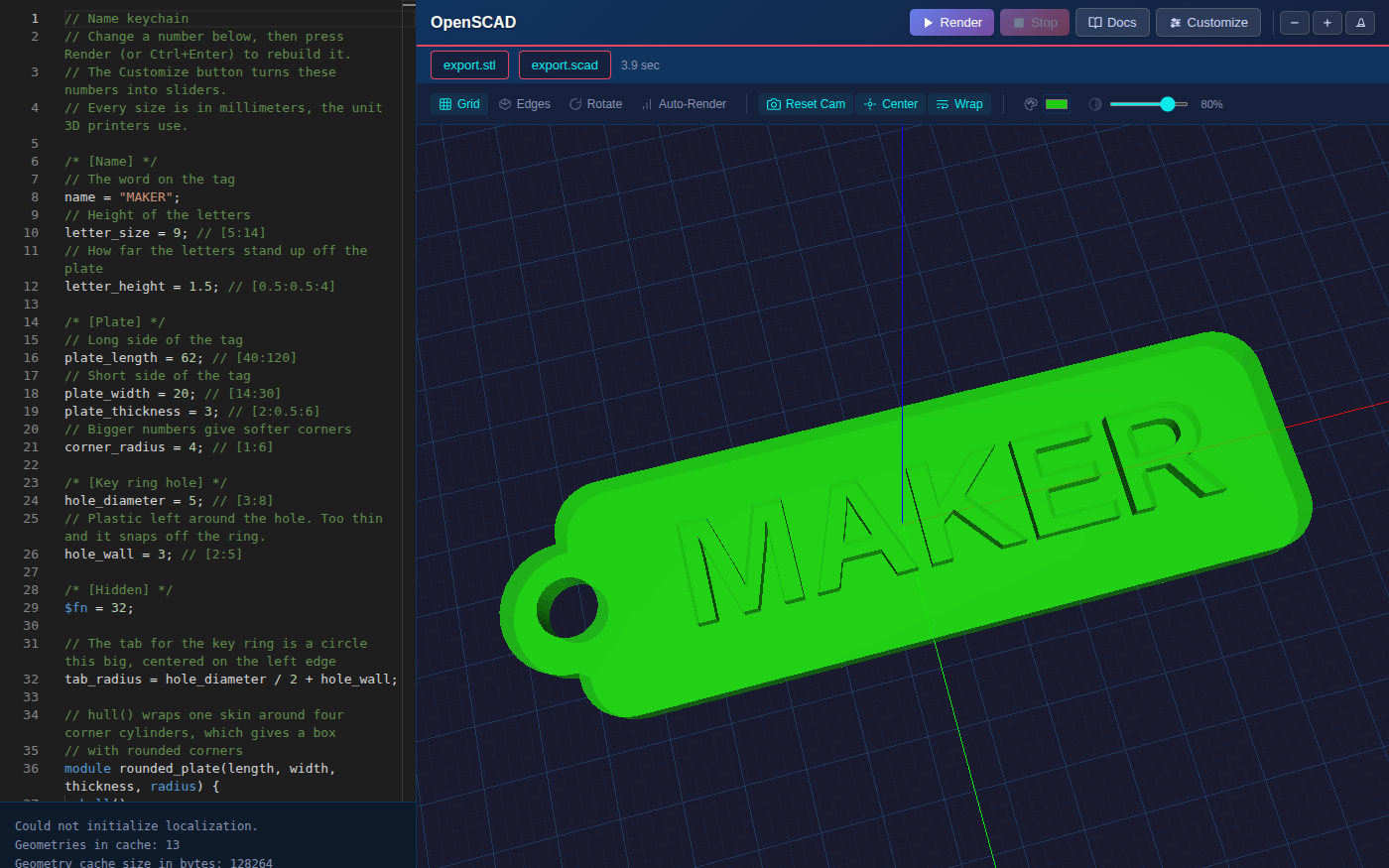Click the line plate_thickness = 3;

coord(191,412)
